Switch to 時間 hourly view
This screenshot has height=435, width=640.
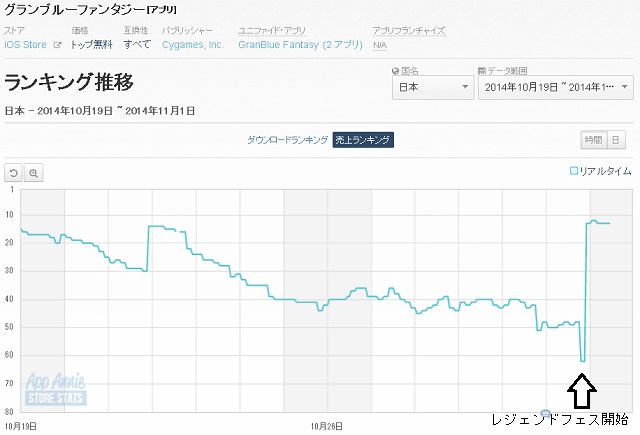click(x=593, y=140)
